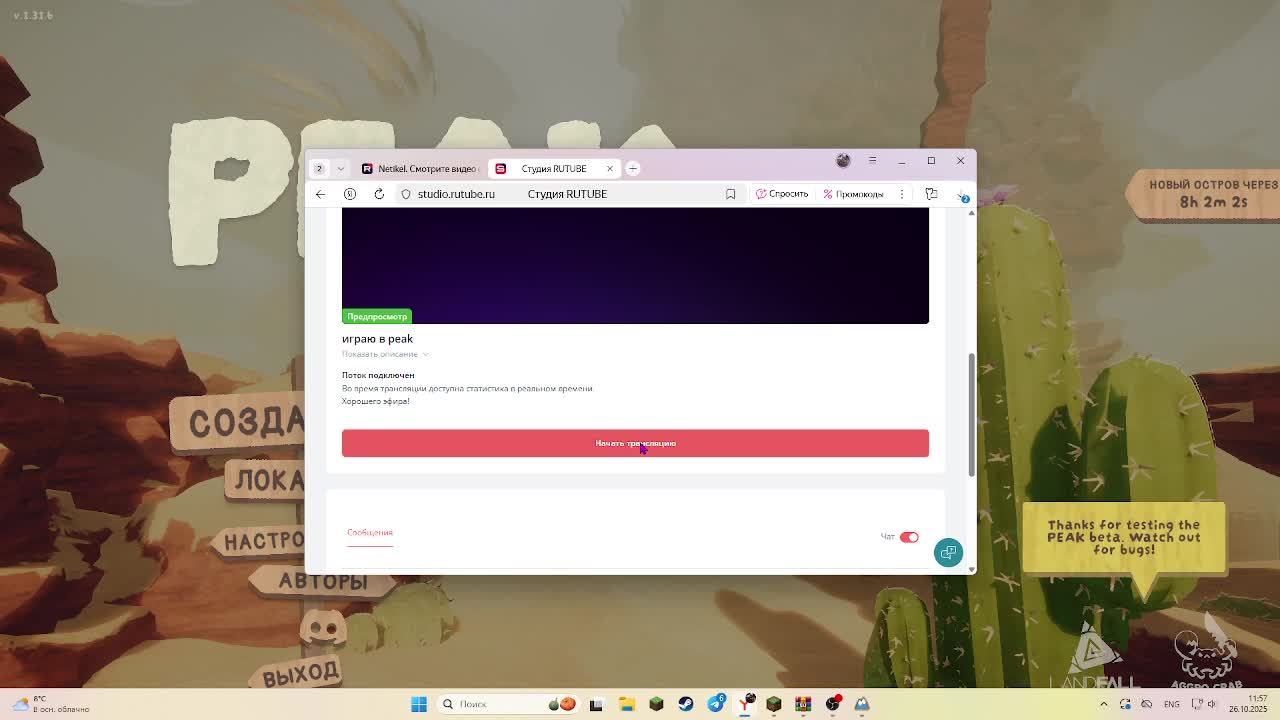Click the Спросить assistant button
This screenshot has width=1280, height=720.
click(x=782, y=194)
